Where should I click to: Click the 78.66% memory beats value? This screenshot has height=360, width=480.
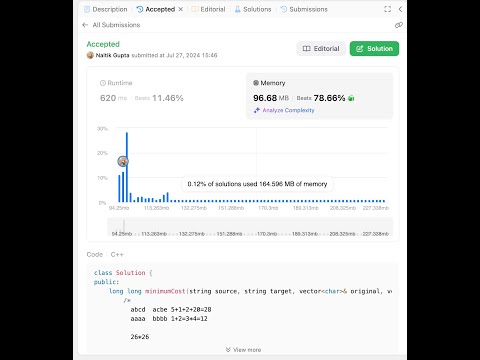coord(329,98)
